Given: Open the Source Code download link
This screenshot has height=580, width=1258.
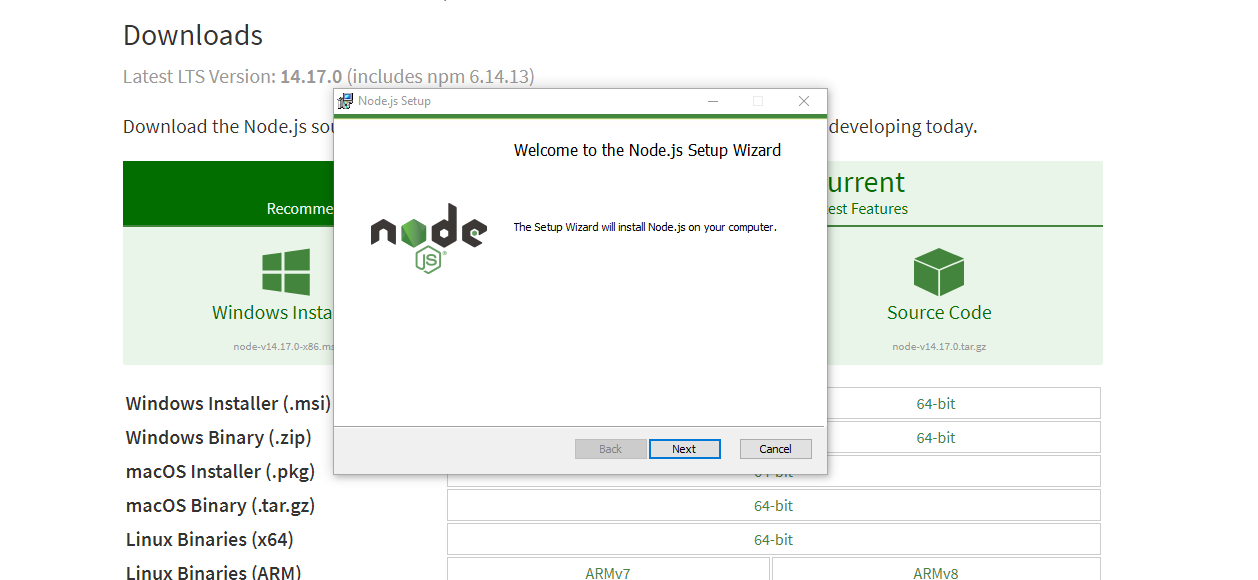Looking at the screenshot, I should 939,313.
